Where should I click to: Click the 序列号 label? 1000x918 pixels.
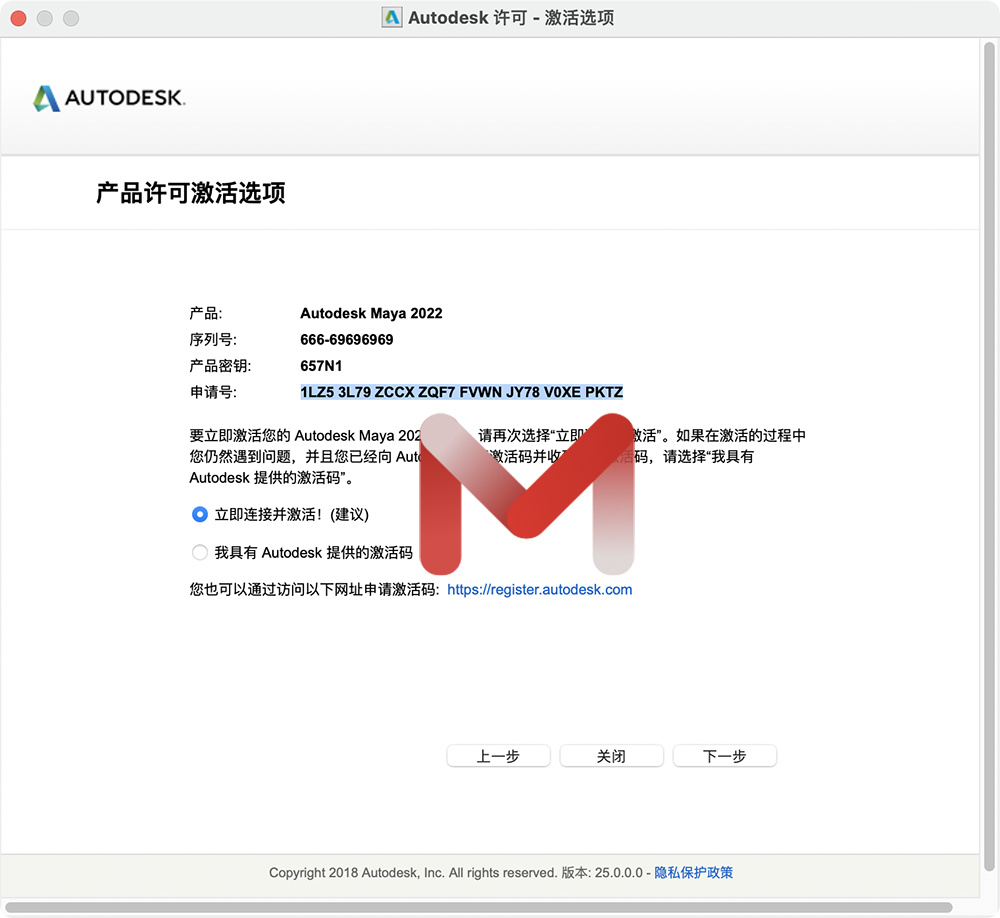pos(213,339)
